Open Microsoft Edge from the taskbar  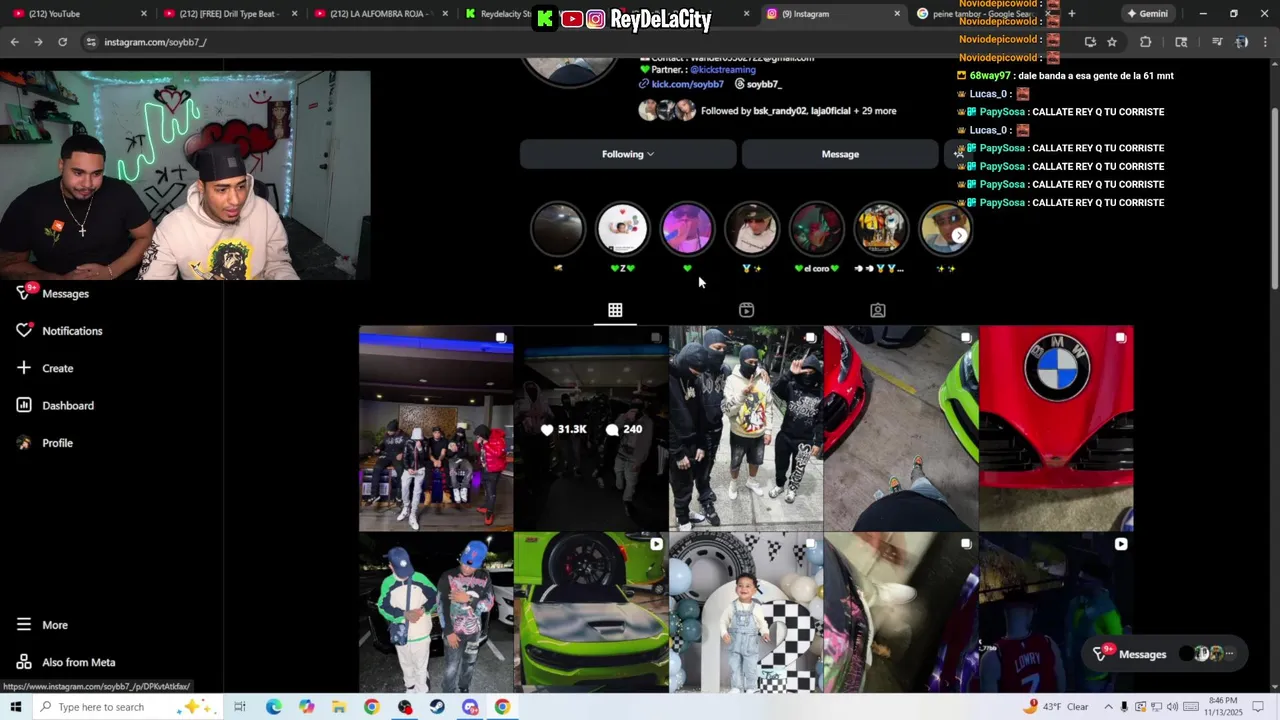273,707
